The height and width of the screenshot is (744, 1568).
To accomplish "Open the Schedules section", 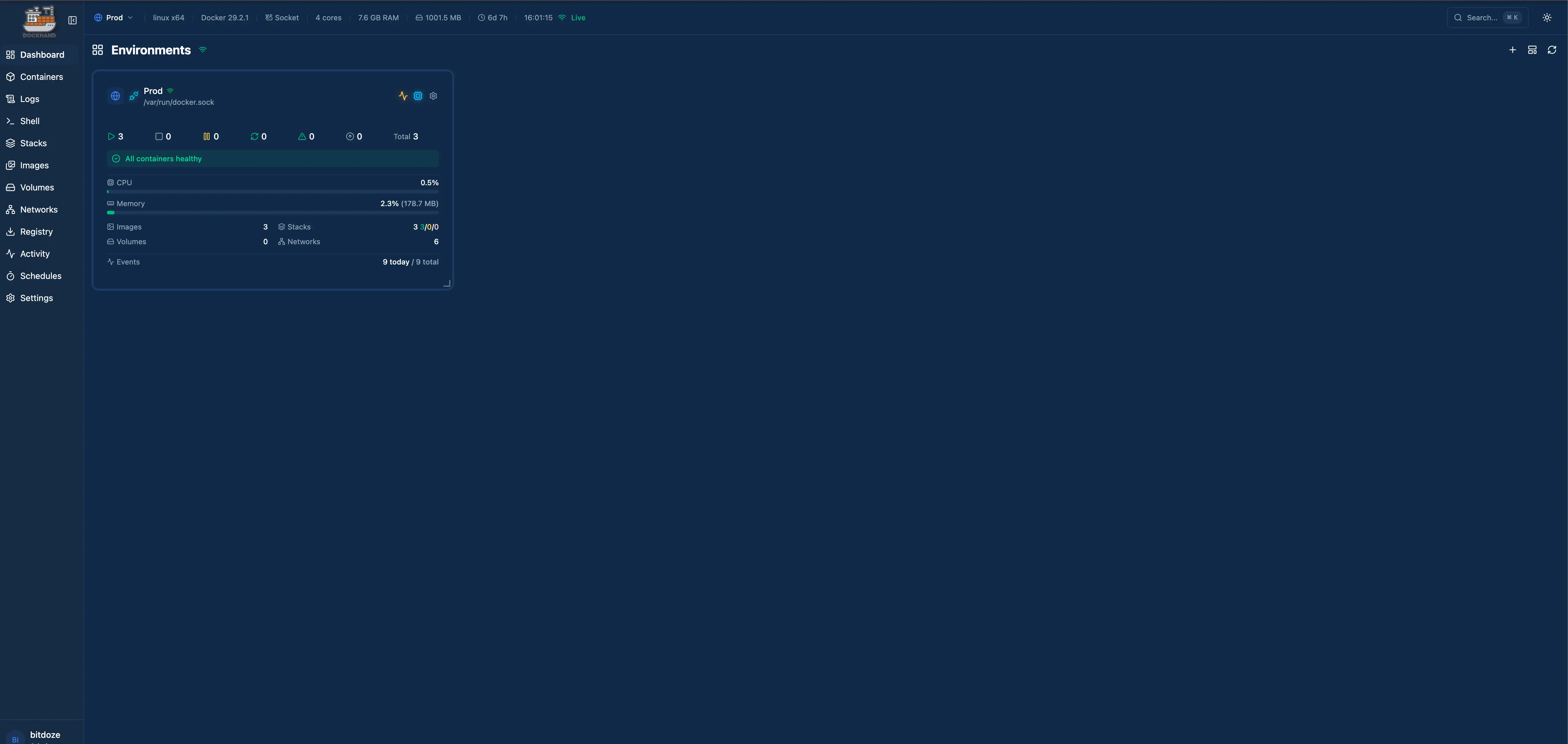I will (40, 276).
